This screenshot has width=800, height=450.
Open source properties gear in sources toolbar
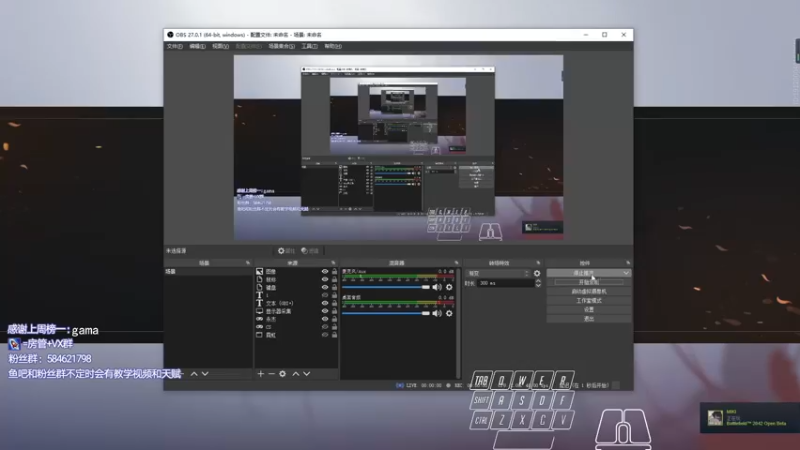coord(283,374)
